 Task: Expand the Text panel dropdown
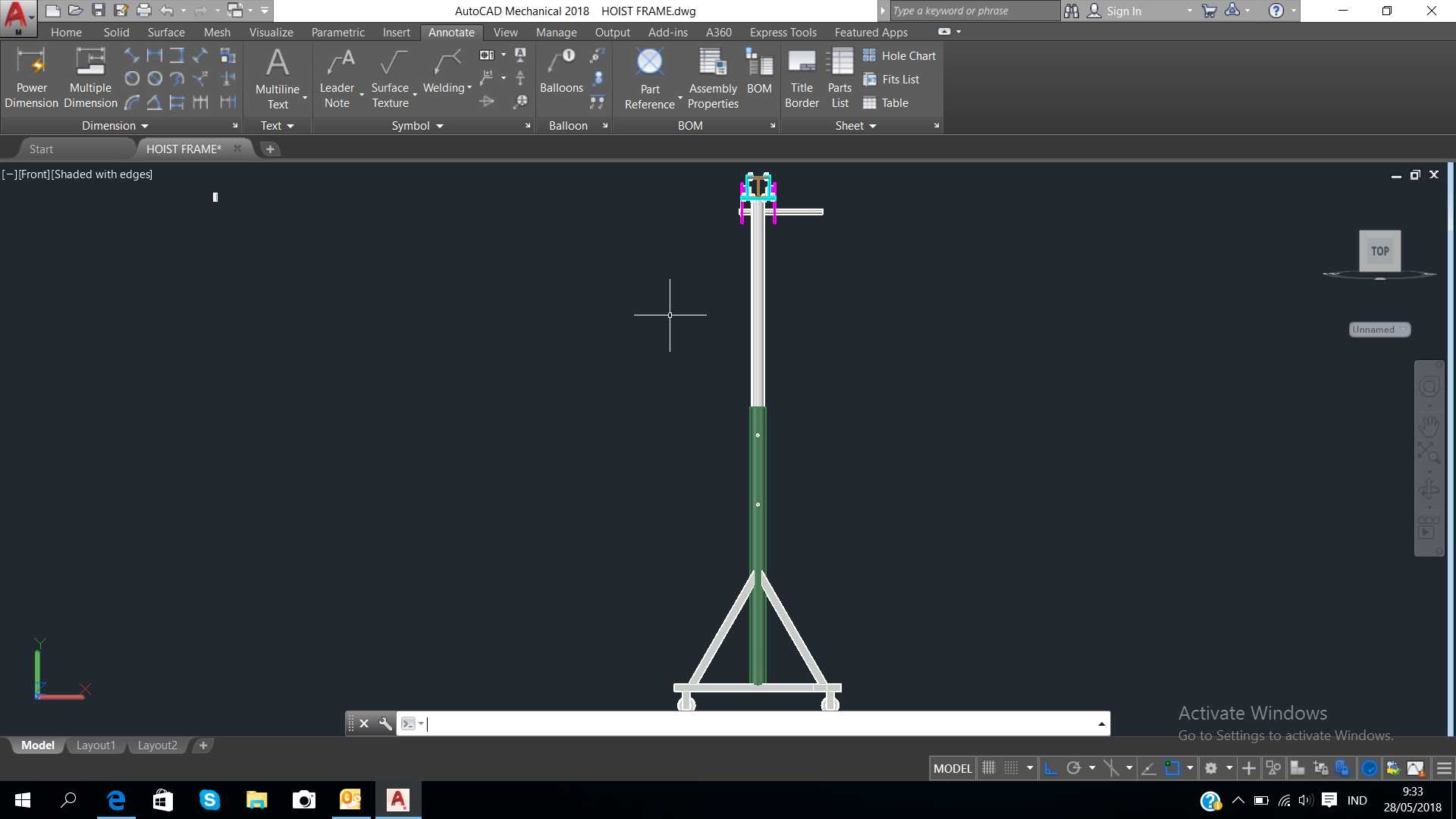tap(278, 125)
